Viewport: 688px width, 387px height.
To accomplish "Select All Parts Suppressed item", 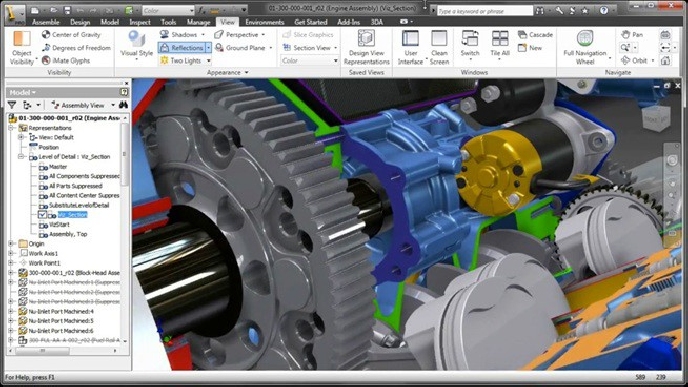I will pyautogui.click(x=75, y=186).
